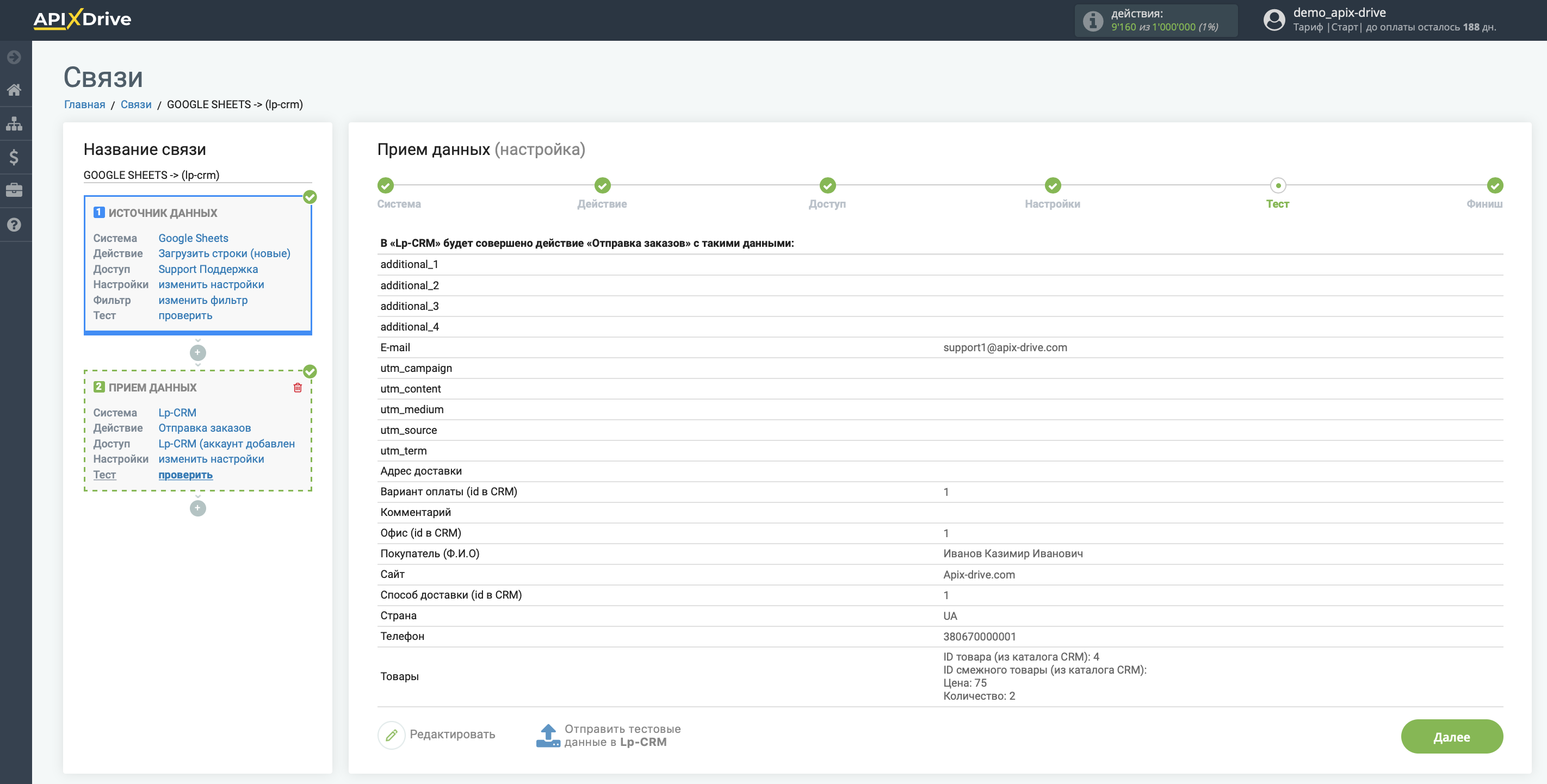Click the plus icon between source and receiver blocks
This screenshot has height=784, width=1547.
click(x=197, y=352)
